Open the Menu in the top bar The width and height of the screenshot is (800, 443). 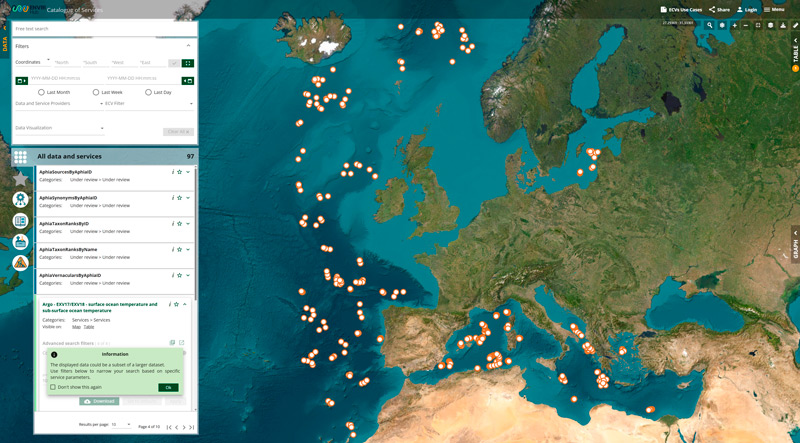click(774, 9)
